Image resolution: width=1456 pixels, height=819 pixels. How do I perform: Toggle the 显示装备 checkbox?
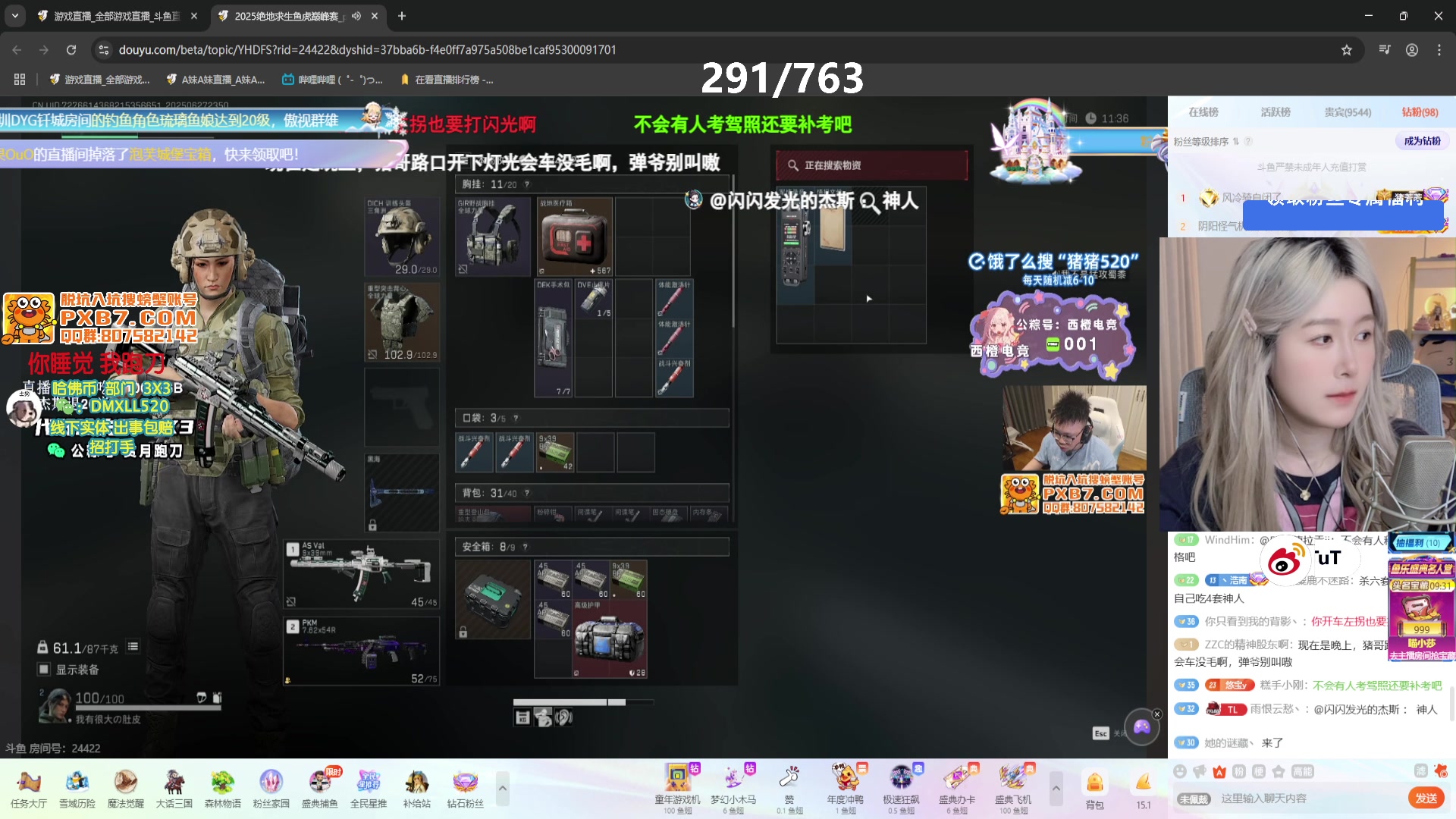pyautogui.click(x=44, y=670)
